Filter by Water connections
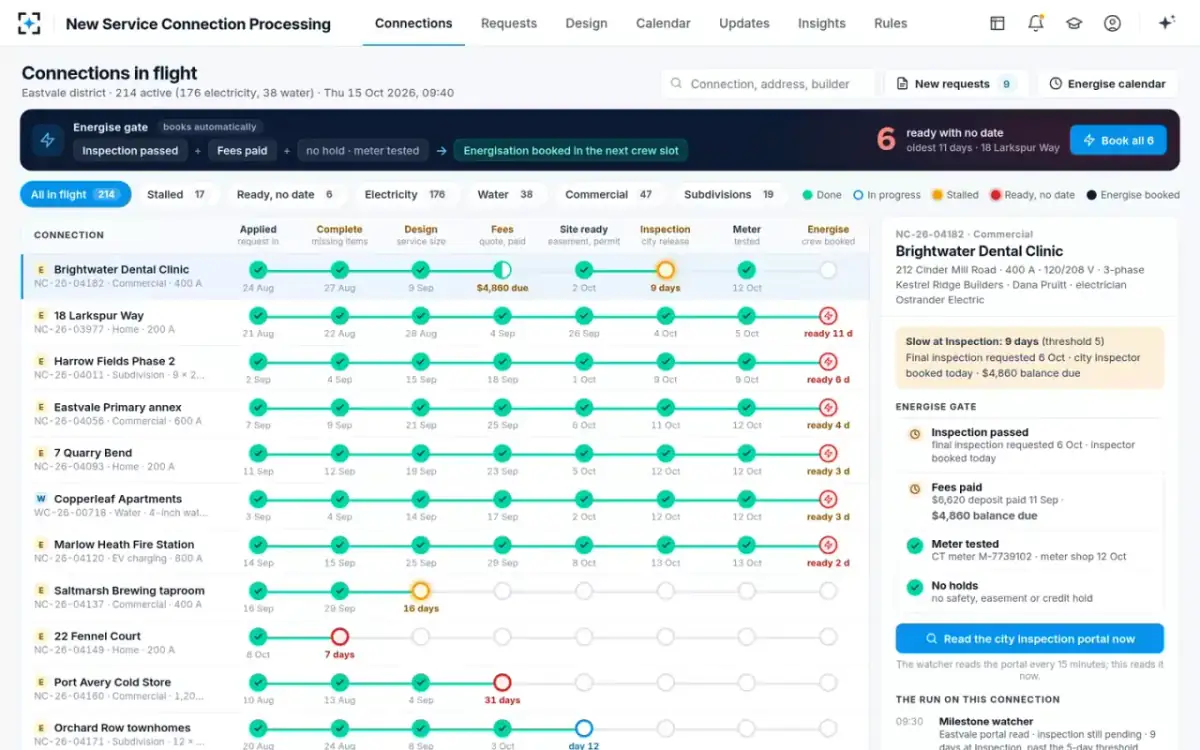This screenshot has width=1200, height=750. click(505, 194)
